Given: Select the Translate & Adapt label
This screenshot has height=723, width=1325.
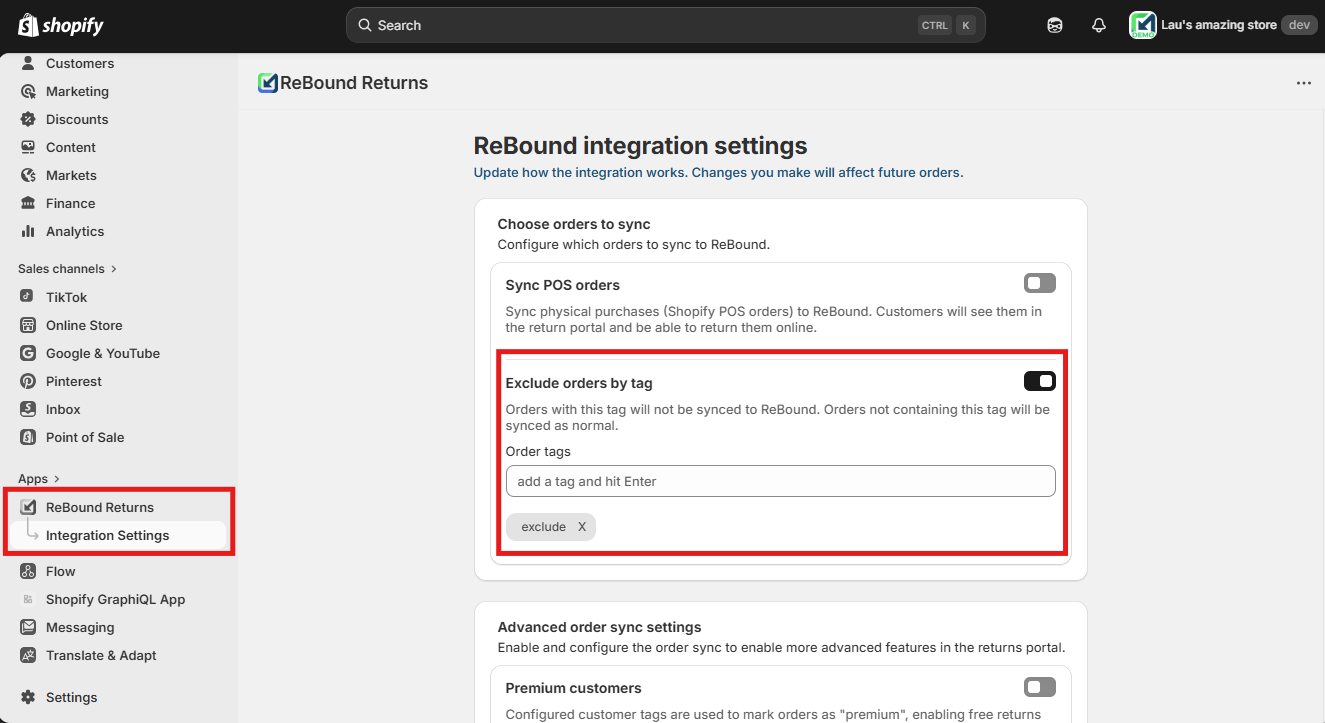Looking at the screenshot, I should click(101, 655).
